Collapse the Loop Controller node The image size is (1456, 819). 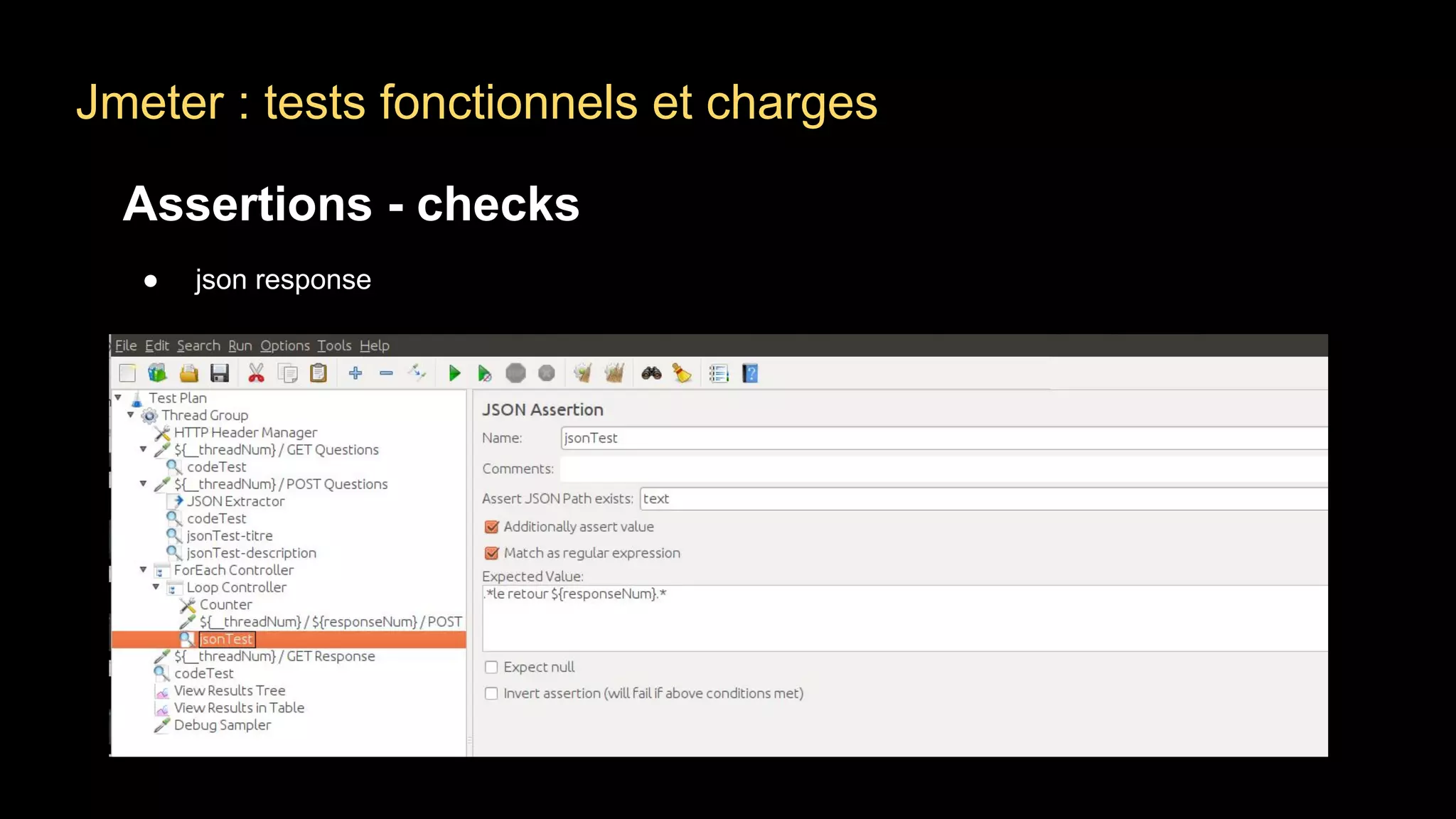click(x=156, y=587)
